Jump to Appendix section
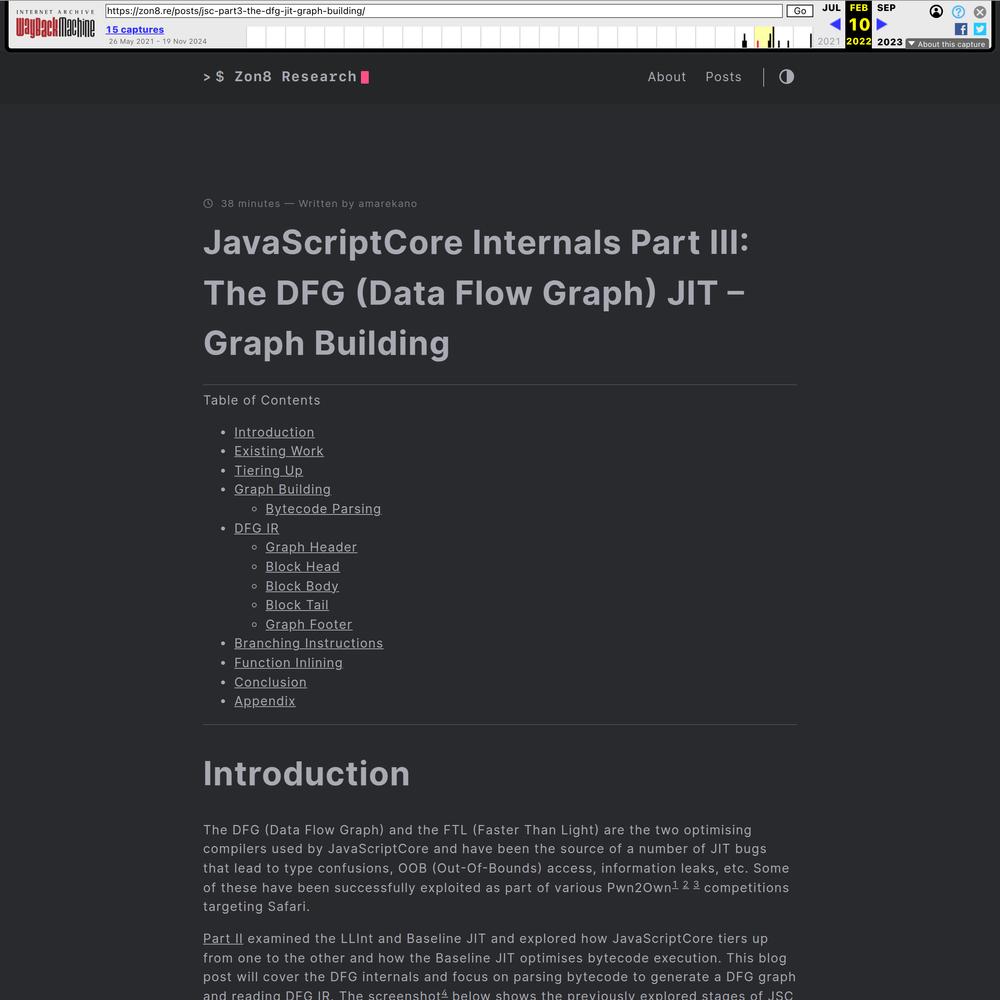The width and height of the screenshot is (1000, 1000). click(265, 702)
